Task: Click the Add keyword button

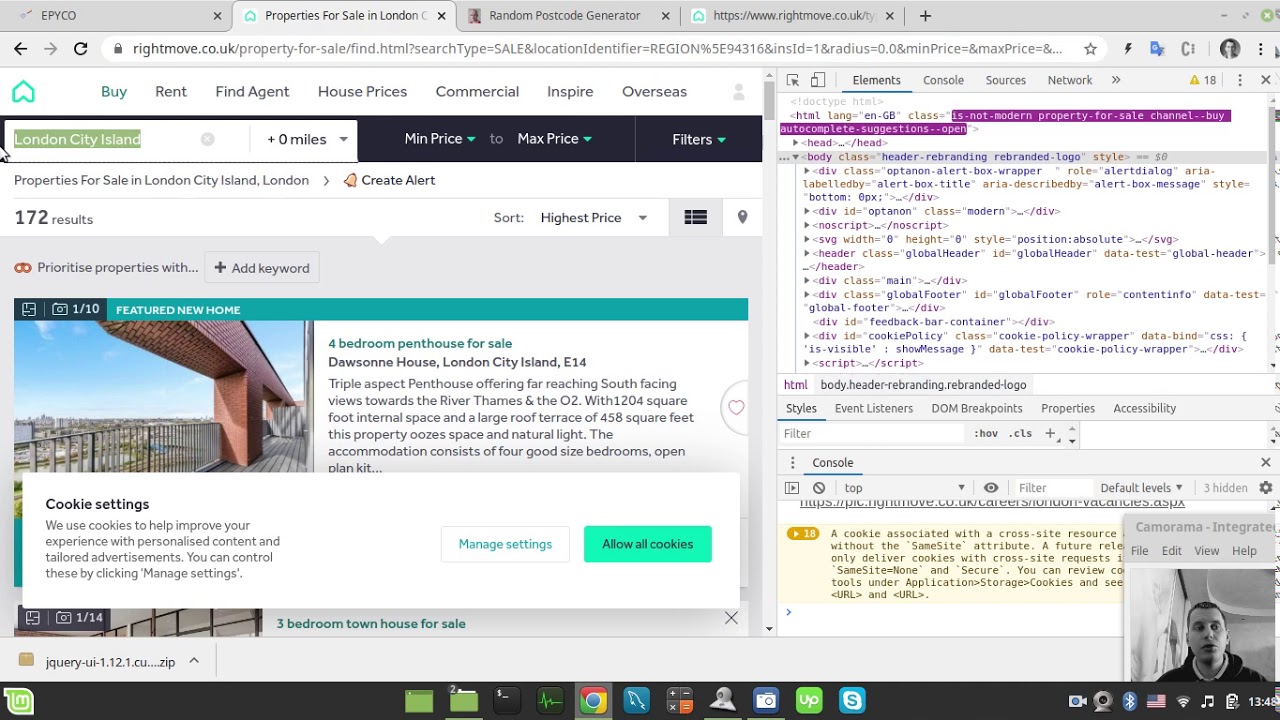Action: pos(262,268)
